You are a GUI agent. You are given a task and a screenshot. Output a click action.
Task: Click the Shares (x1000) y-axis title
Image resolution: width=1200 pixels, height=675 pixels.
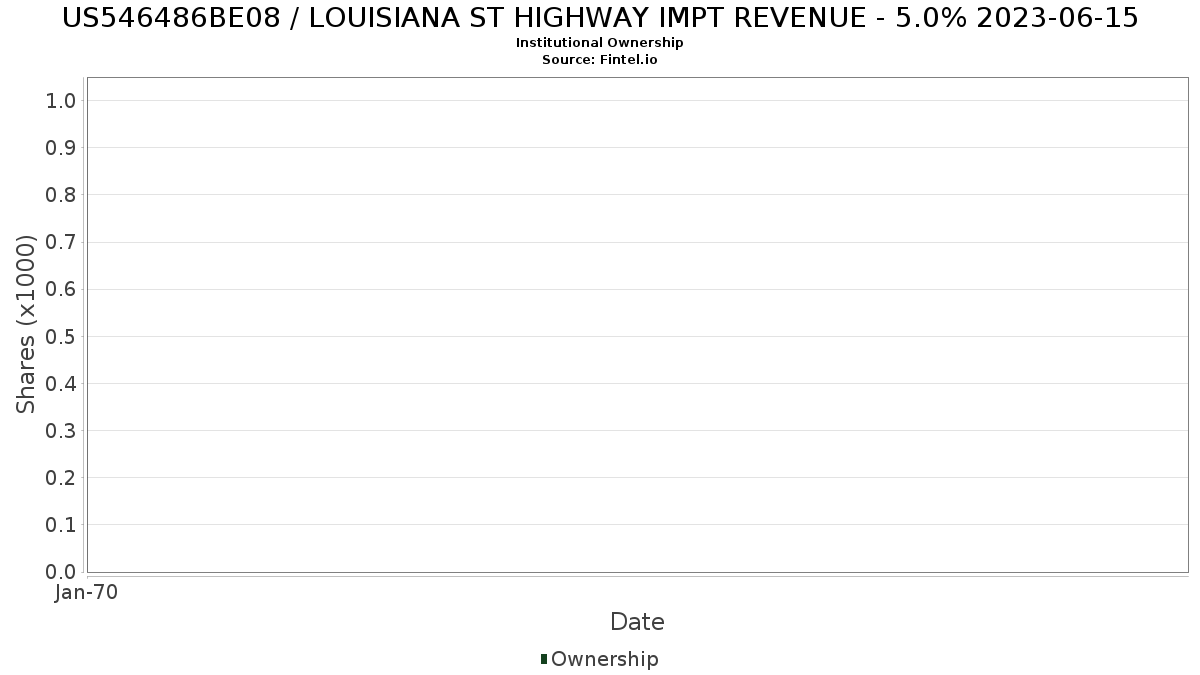pyautogui.click(x=27, y=324)
